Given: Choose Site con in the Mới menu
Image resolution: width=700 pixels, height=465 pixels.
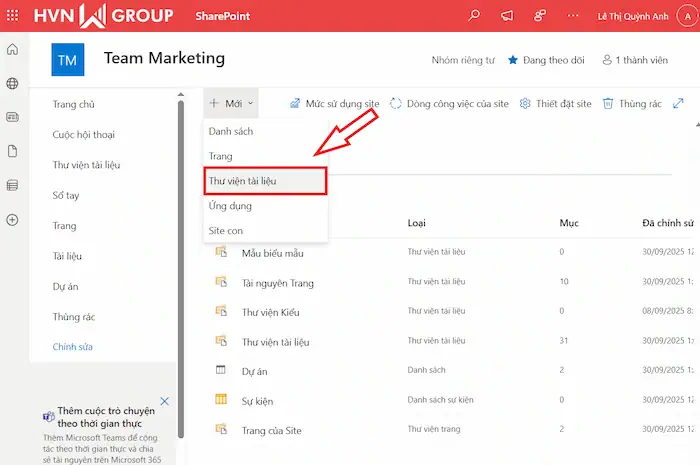Looking at the screenshot, I should (x=225, y=230).
